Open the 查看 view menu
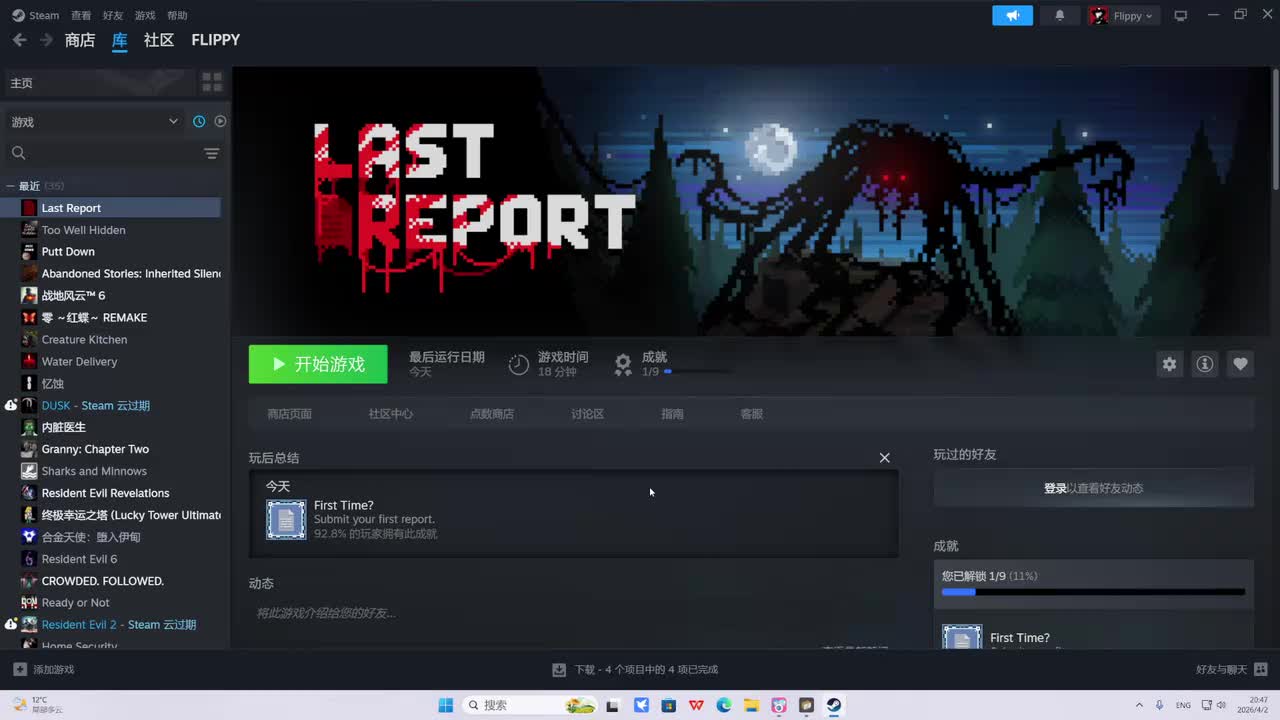The image size is (1280, 720). click(x=81, y=15)
